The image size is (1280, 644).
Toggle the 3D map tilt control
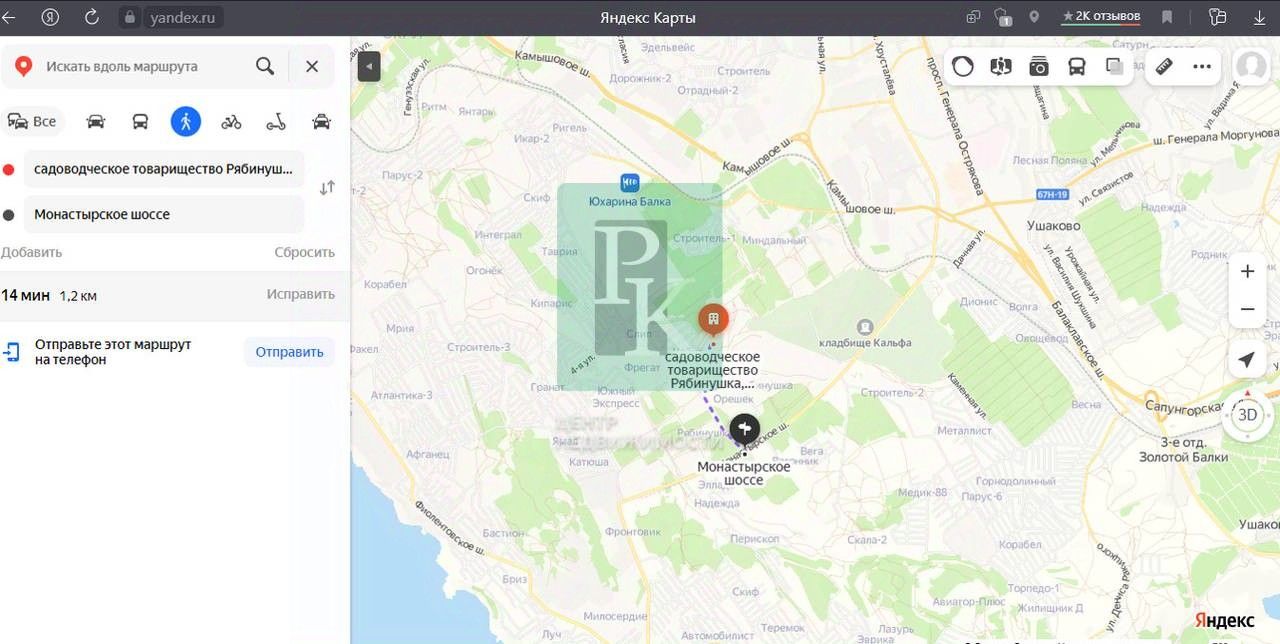(1247, 415)
